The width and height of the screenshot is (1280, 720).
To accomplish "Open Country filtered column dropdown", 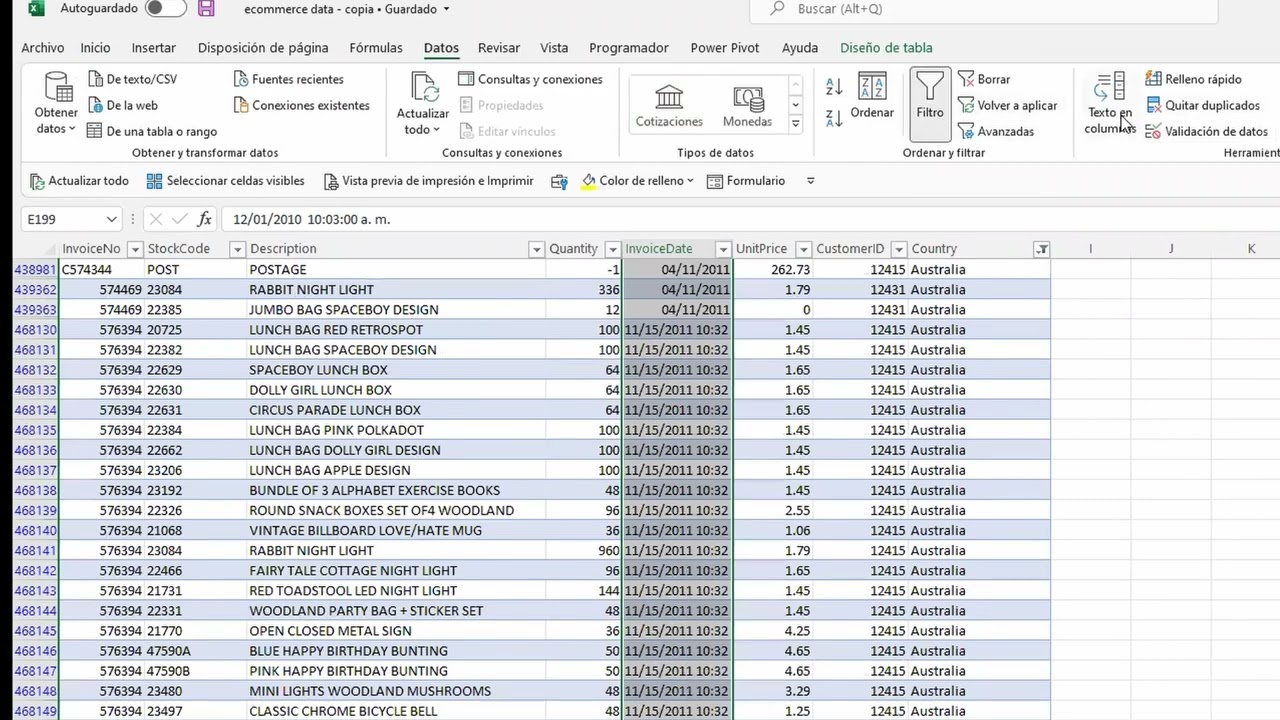I will click(1041, 249).
